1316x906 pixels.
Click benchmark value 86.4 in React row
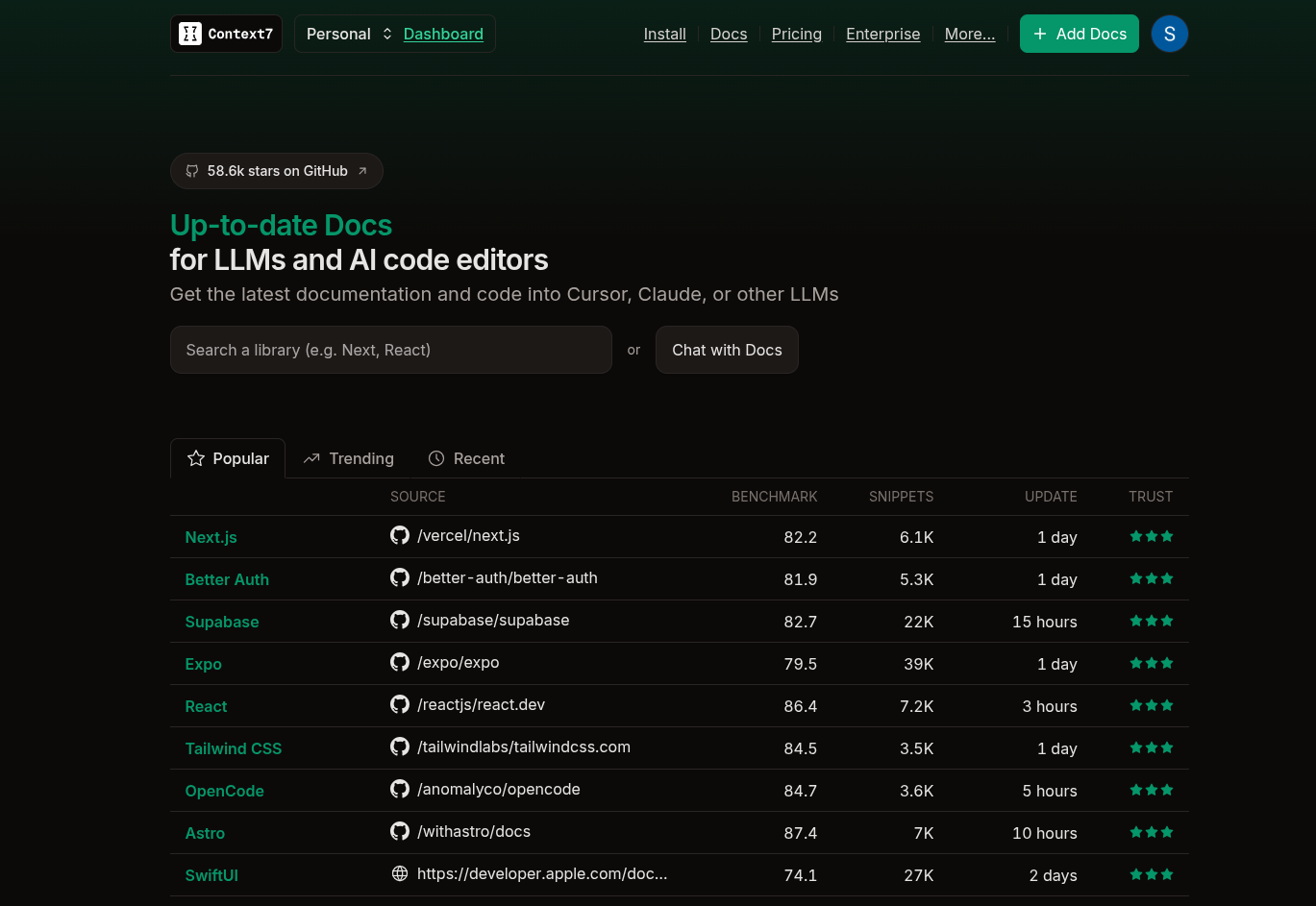[800, 706]
